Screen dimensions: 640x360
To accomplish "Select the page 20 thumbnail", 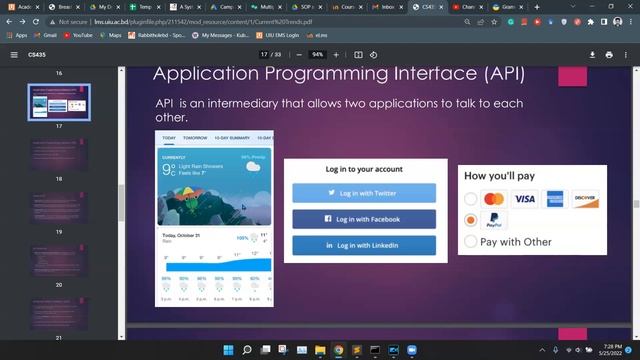I will [59, 261].
